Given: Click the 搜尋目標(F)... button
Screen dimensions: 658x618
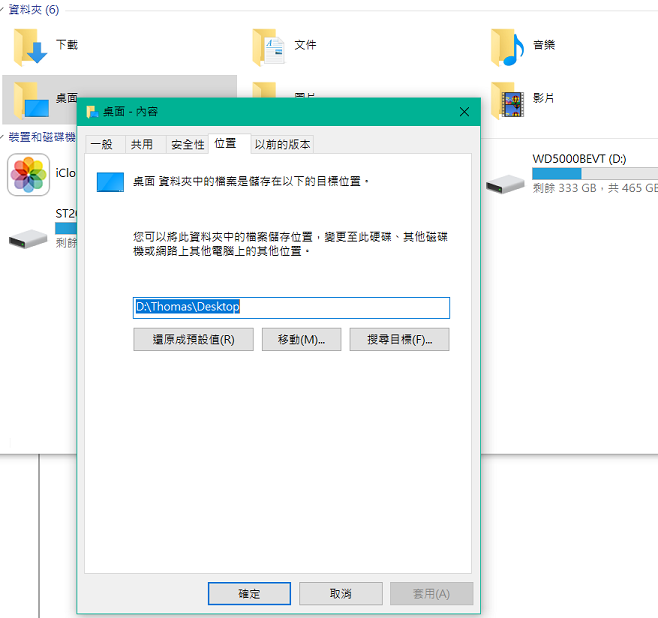Looking at the screenshot, I should [400, 339].
